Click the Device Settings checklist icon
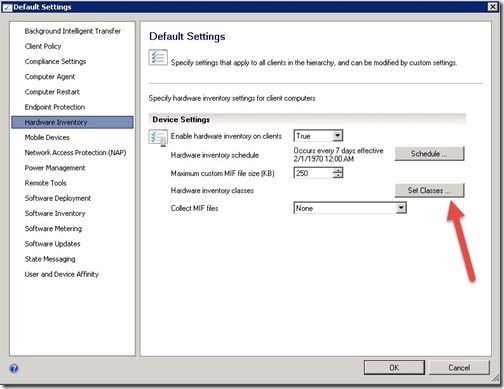504x389 pixels. pyautogui.click(x=158, y=138)
